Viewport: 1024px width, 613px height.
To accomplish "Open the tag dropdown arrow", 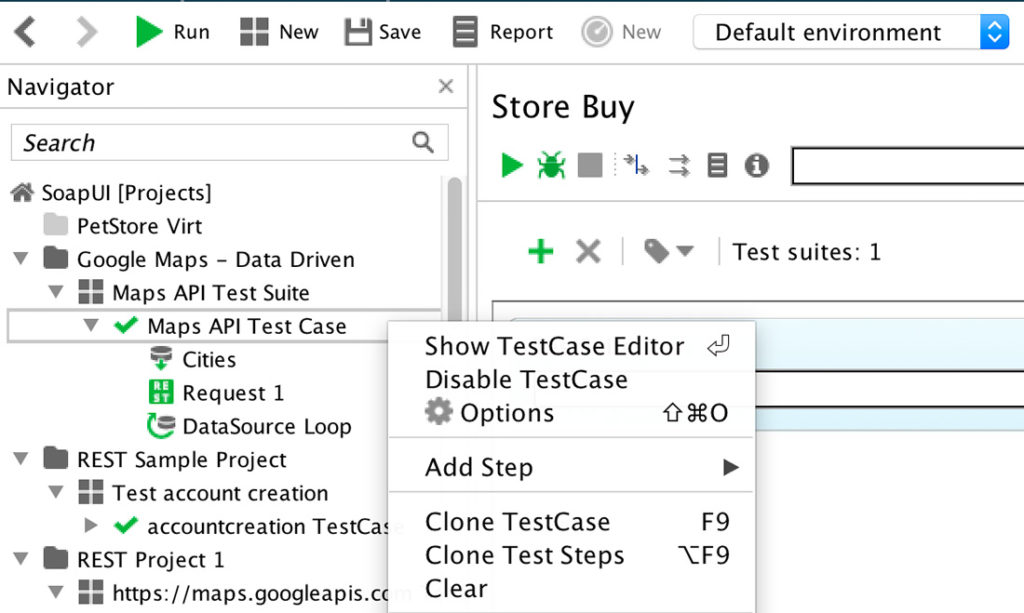I will pos(684,251).
